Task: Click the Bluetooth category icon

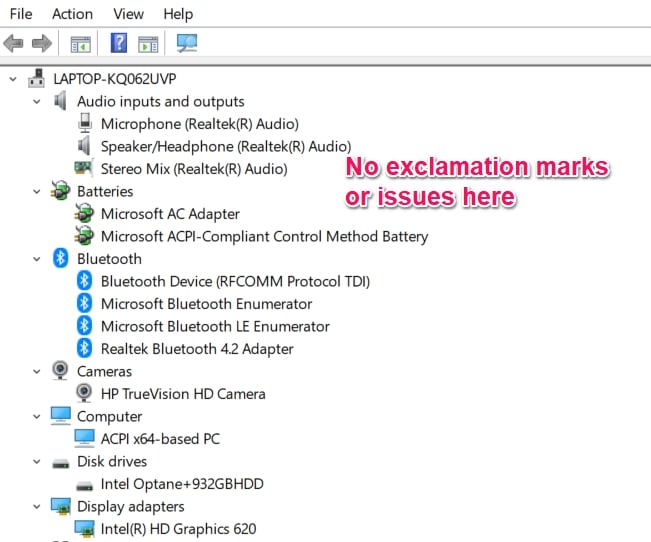Action: [61, 258]
